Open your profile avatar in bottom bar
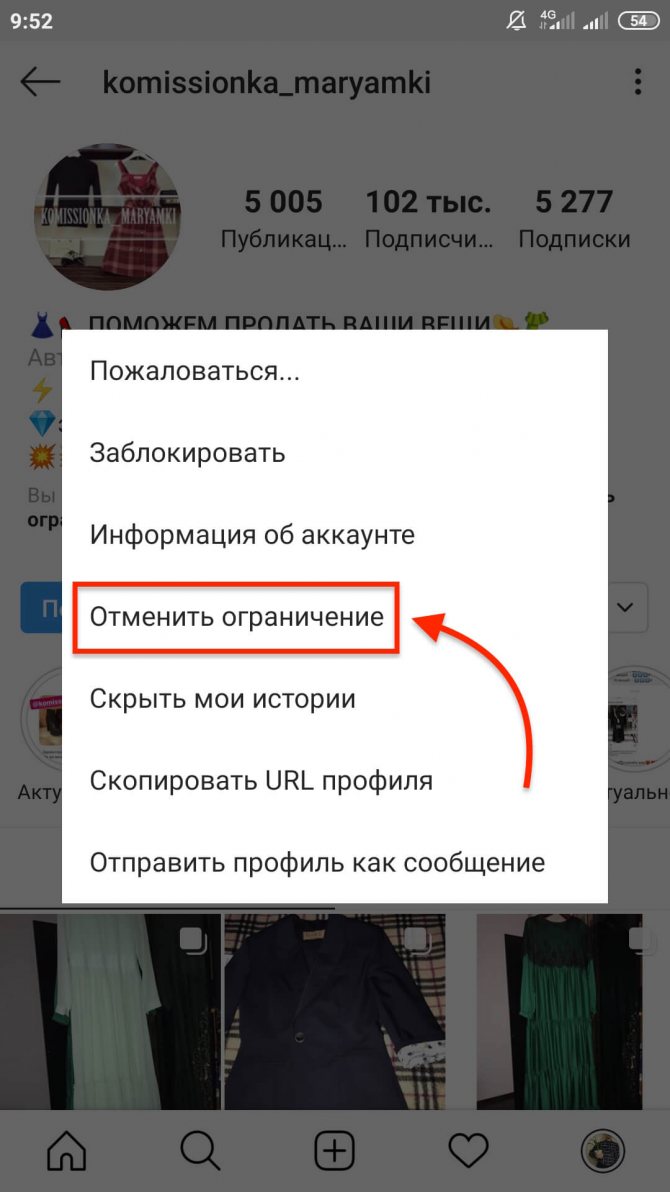 click(x=602, y=1150)
